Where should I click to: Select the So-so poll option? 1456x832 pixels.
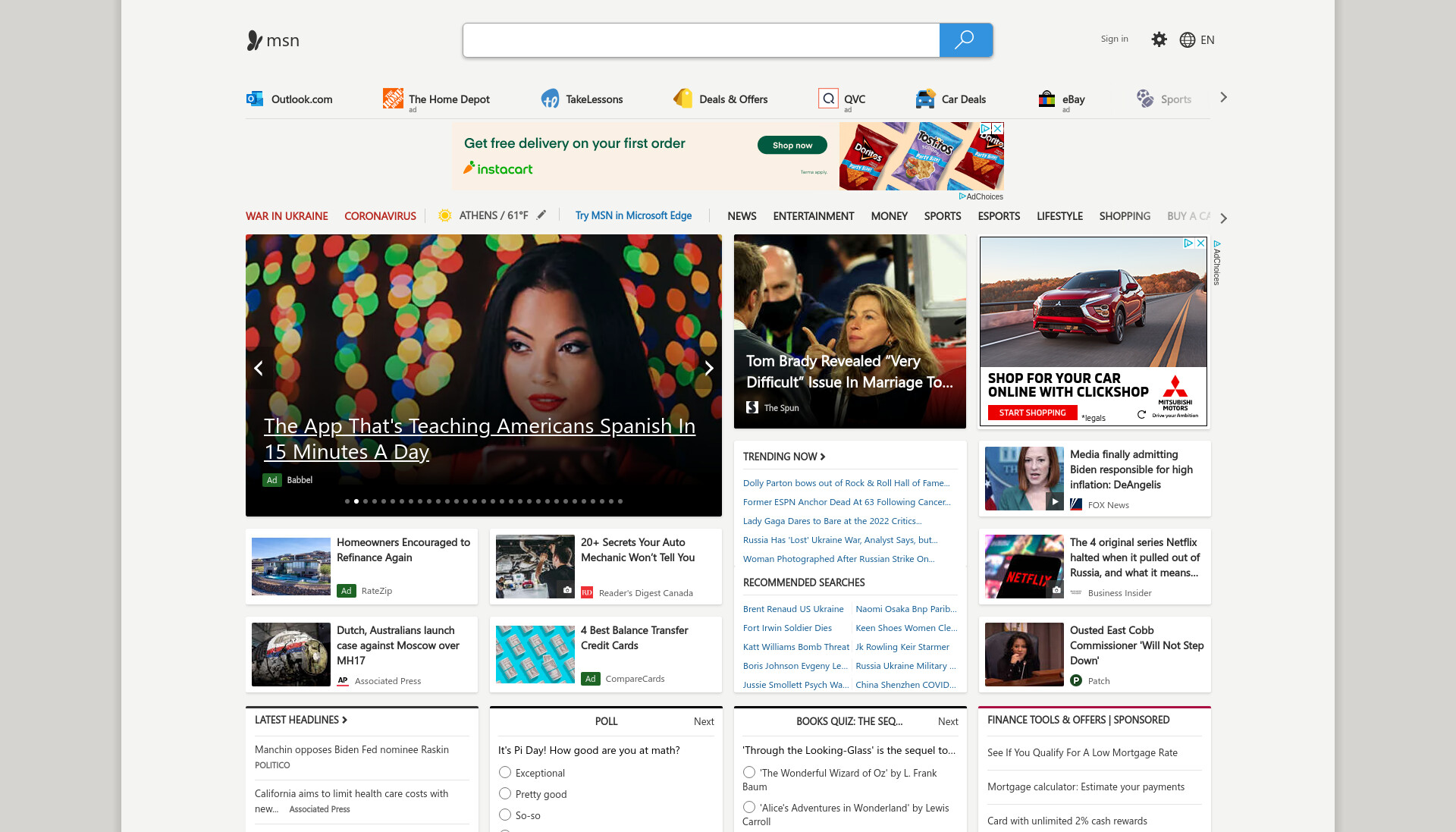pos(505,815)
